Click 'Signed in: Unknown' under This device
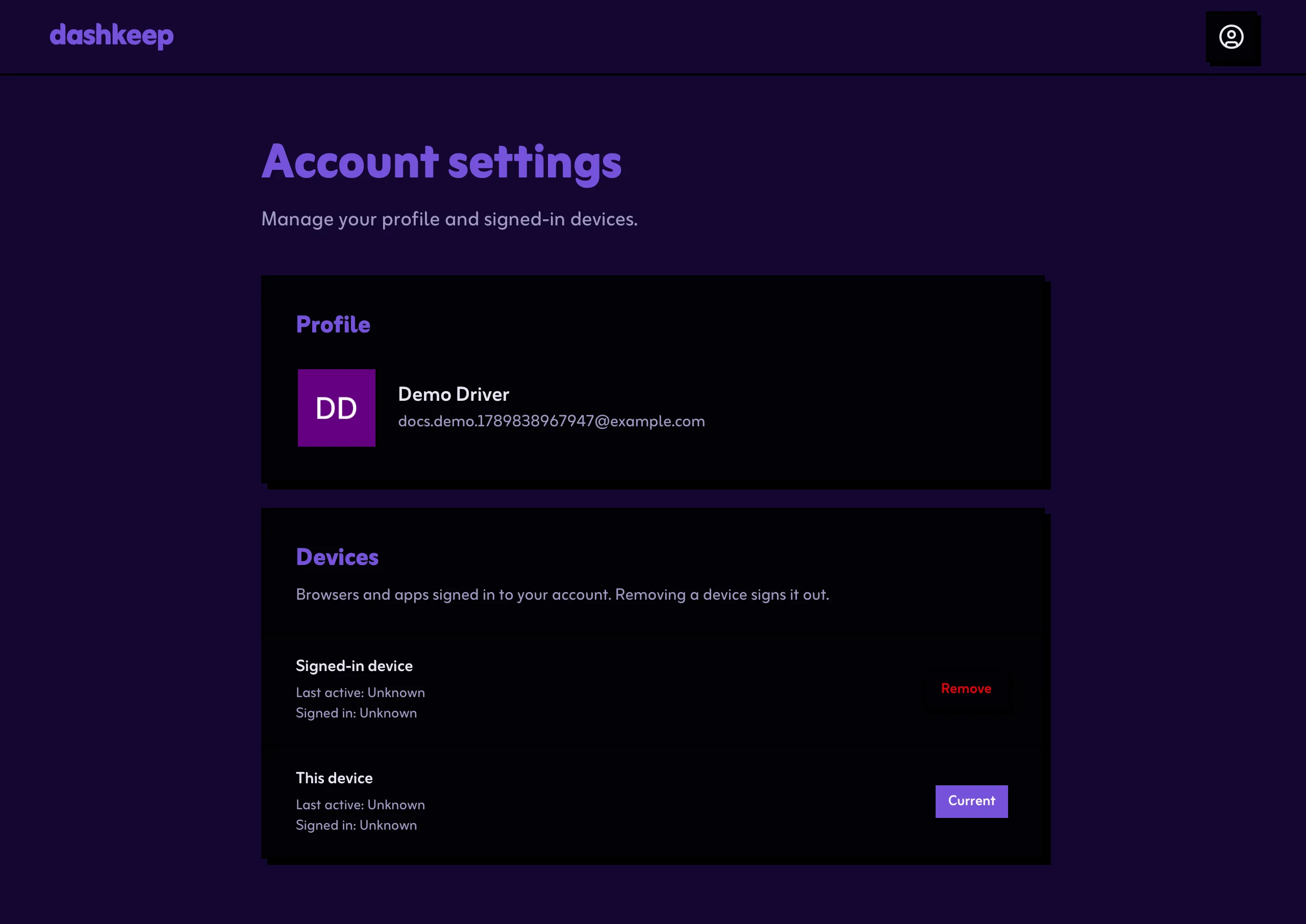 356,825
